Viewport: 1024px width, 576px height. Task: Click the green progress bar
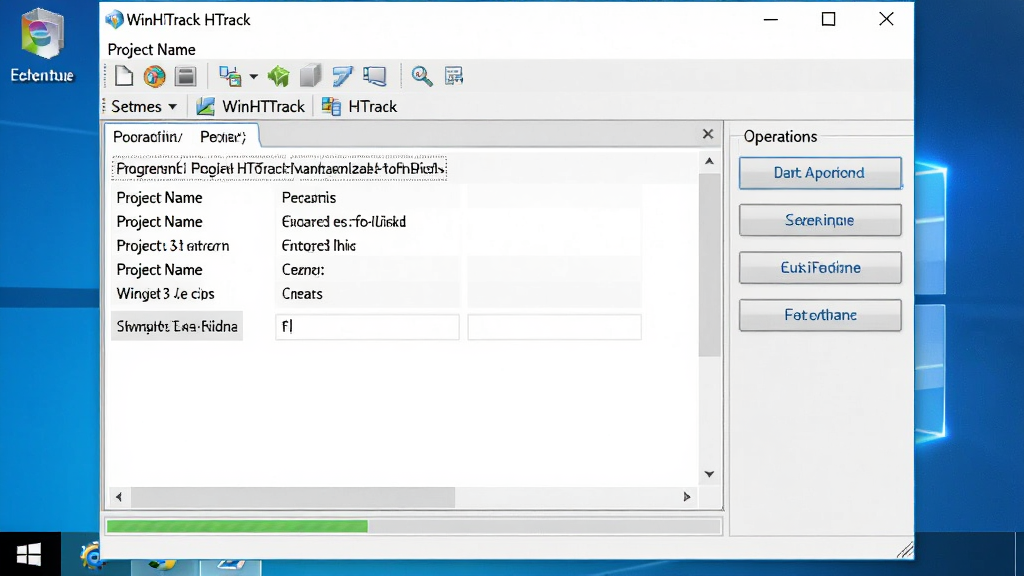[x=237, y=526]
